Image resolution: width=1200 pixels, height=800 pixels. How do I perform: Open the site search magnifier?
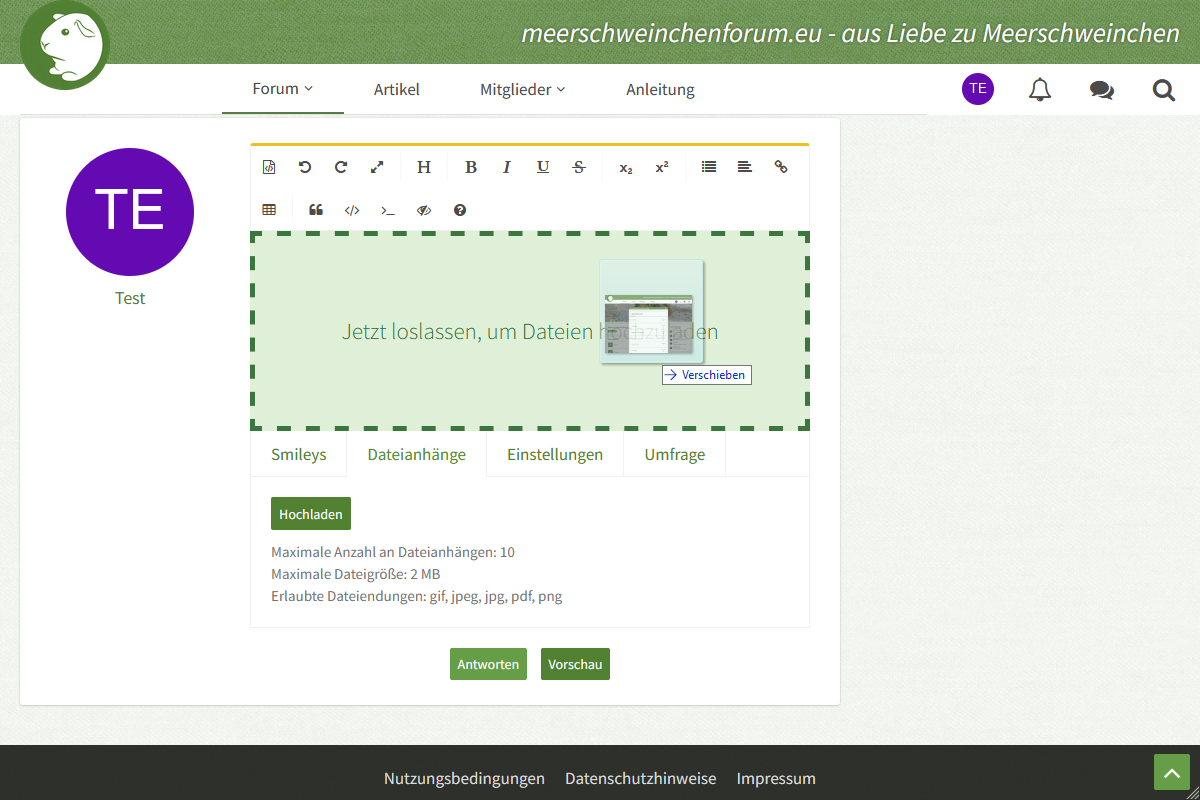[x=1163, y=90]
